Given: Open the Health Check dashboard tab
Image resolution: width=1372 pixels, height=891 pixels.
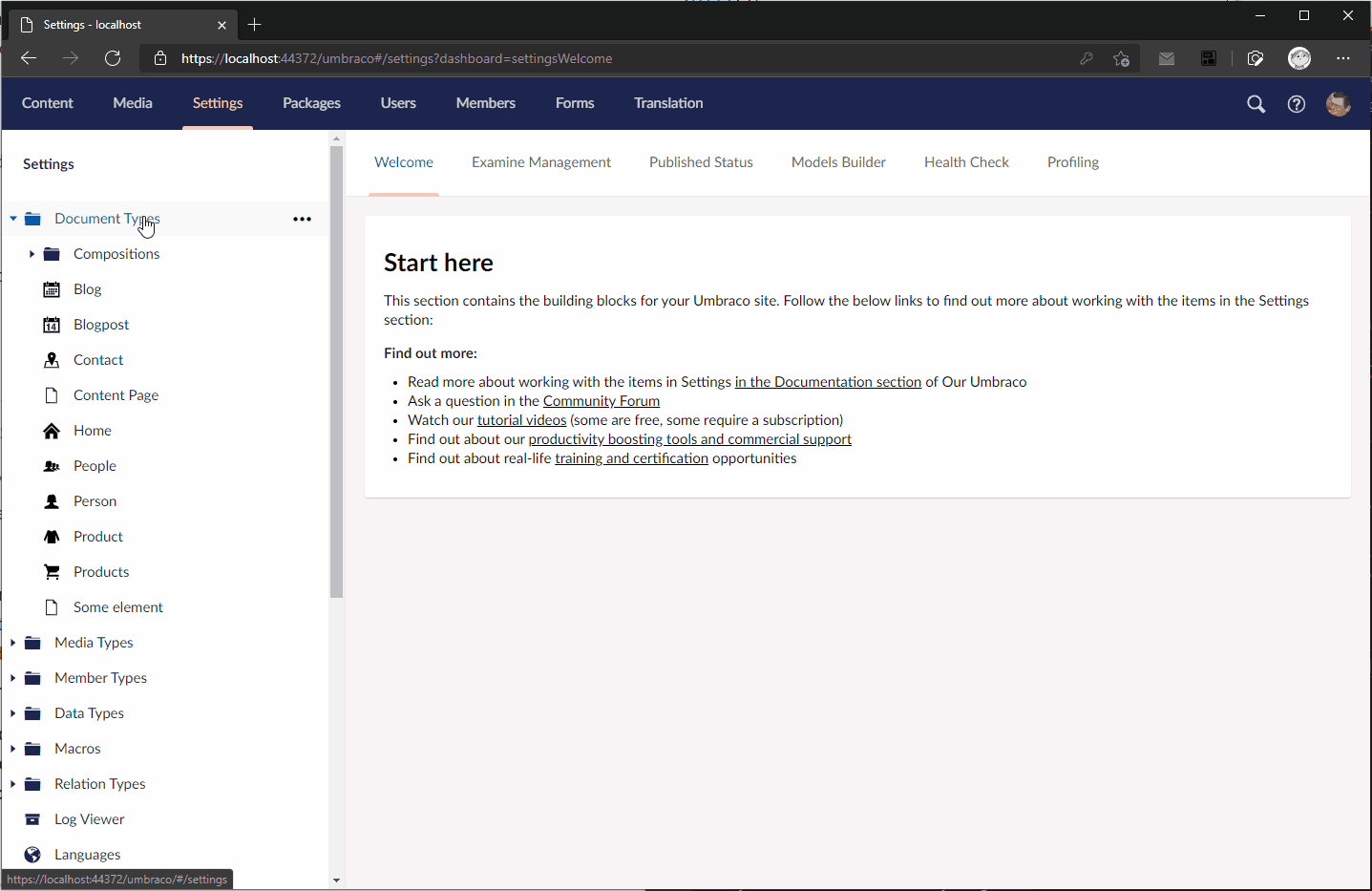Looking at the screenshot, I should click(x=965, y=162).
